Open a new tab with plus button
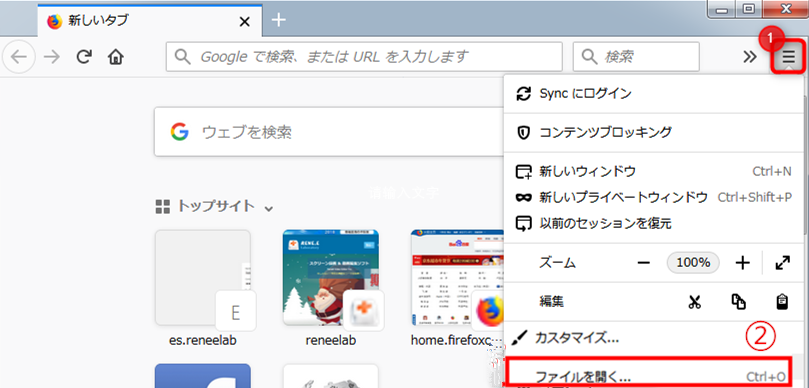This screenshot has height=388, width=809. point(279,20)
